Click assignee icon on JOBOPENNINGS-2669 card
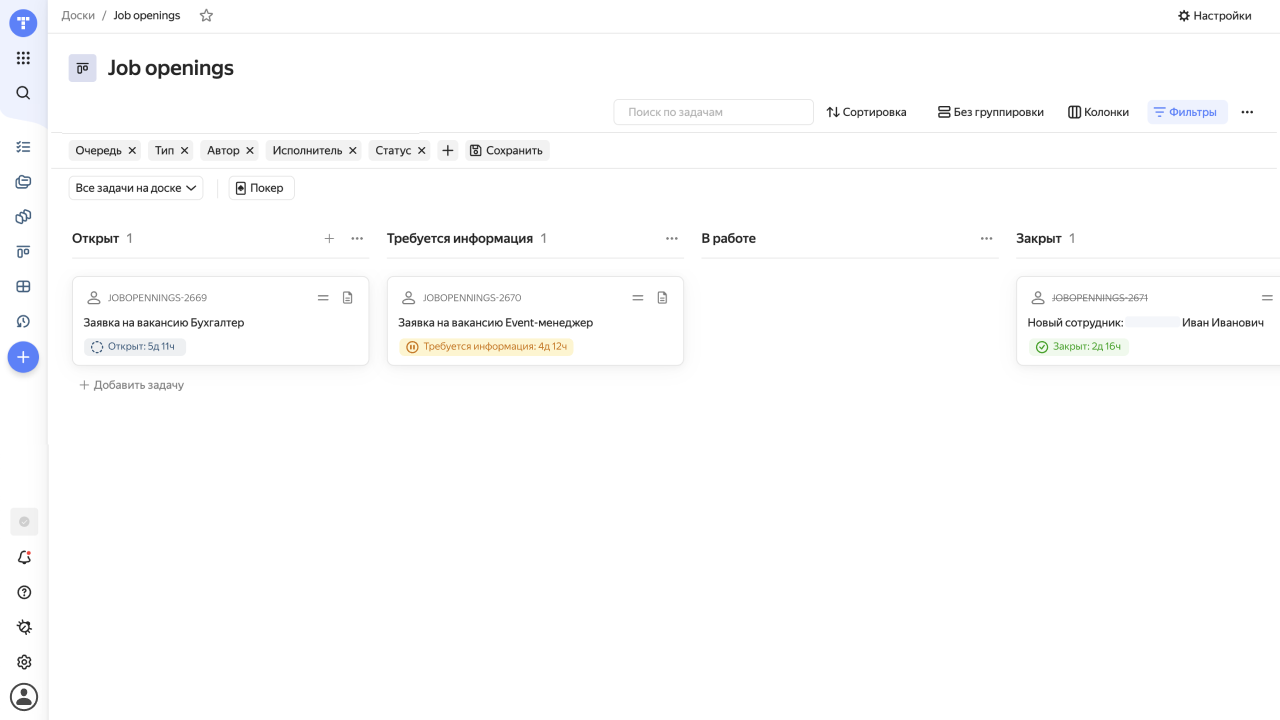The height and width of the screenshot is (720, 1280). [x=94, y=298]
